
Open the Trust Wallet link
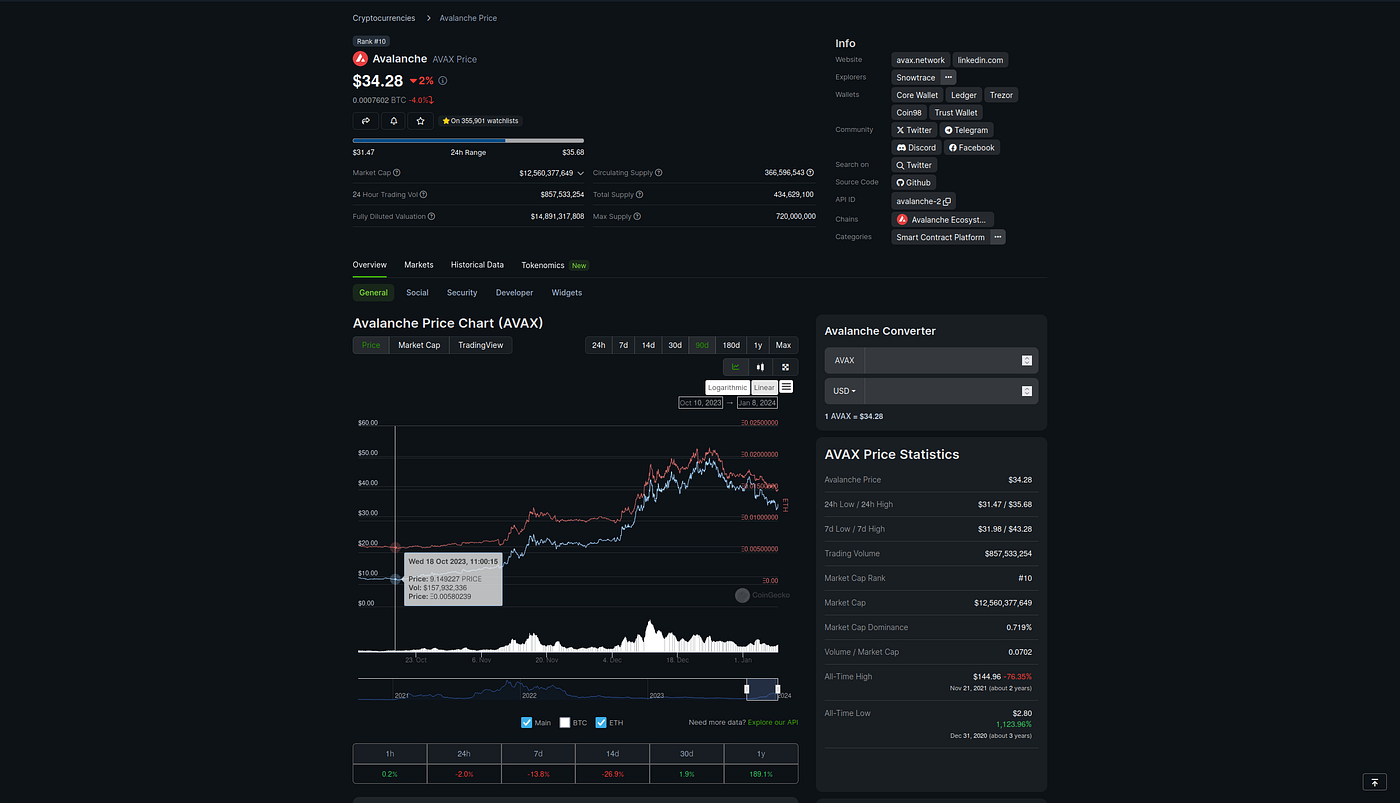pyautogui.click(x=956, y=113)
